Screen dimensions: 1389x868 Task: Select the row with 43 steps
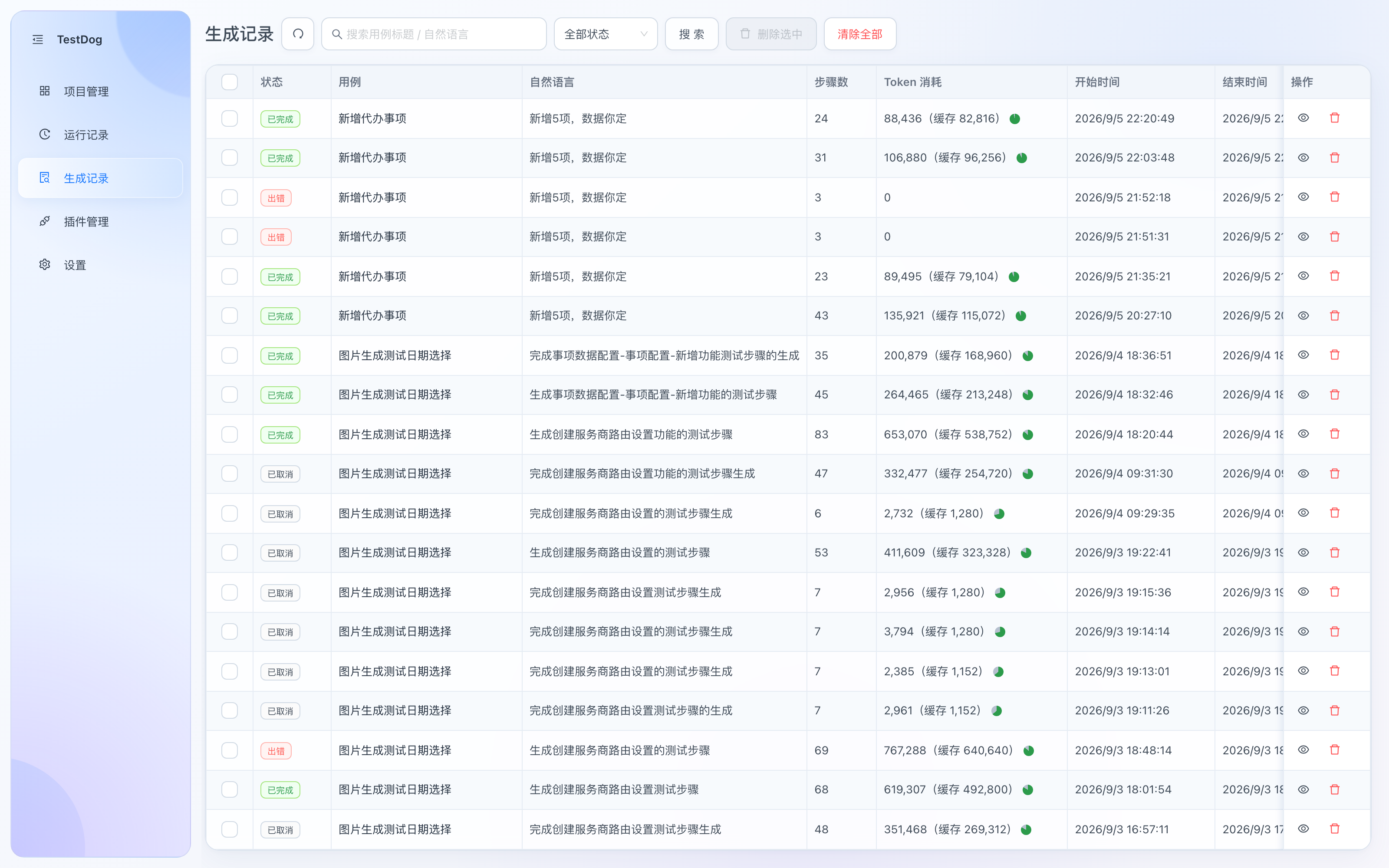(x=230, y=316)
